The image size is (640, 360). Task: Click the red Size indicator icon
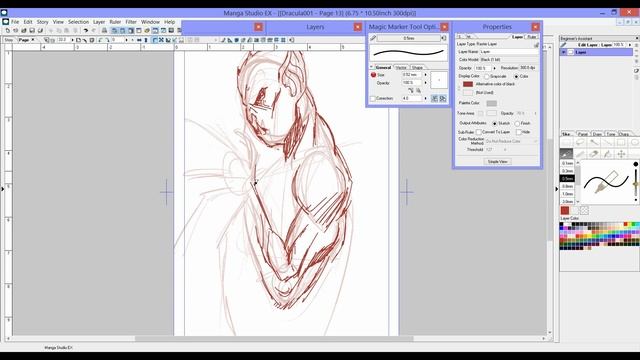(x=373, y=75)
